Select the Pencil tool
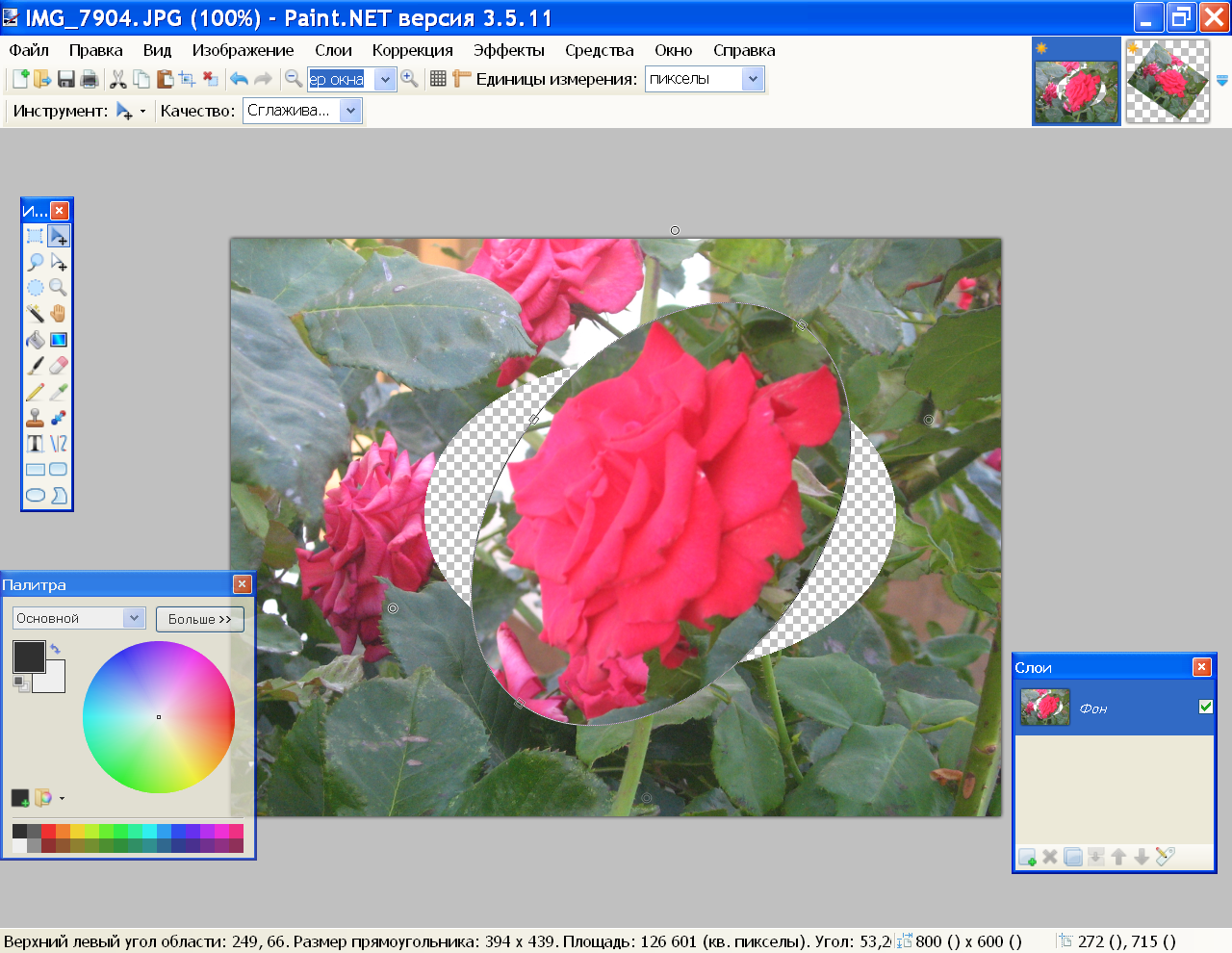 click(x=36, y=392)
